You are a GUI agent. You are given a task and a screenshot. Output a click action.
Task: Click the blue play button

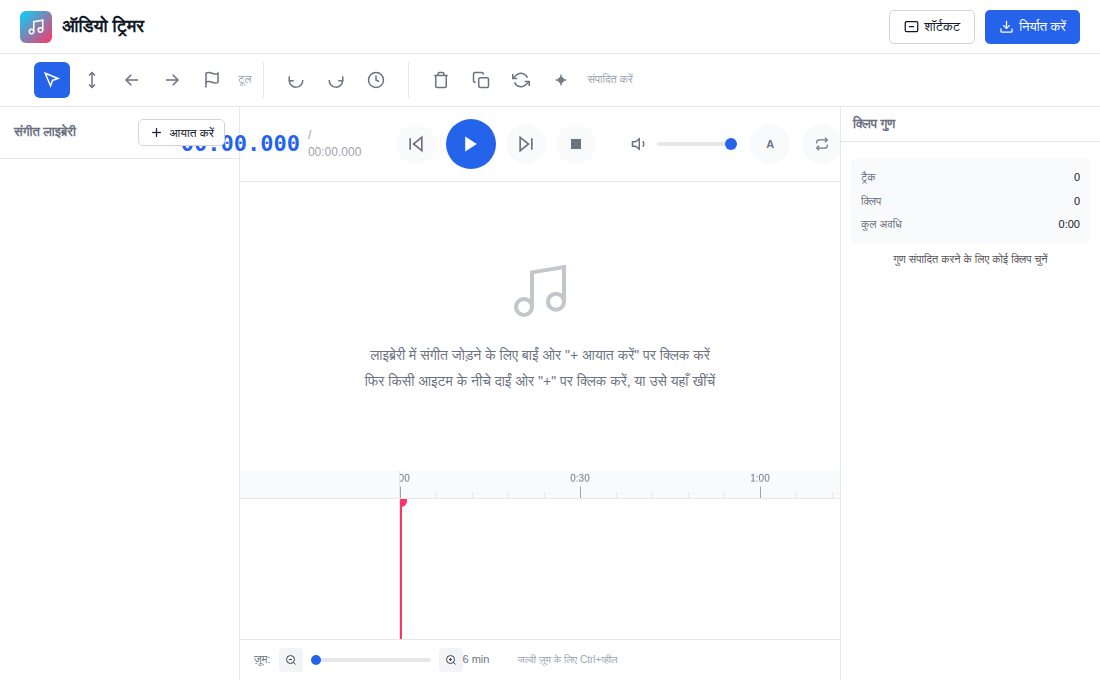tap(471, 144)
